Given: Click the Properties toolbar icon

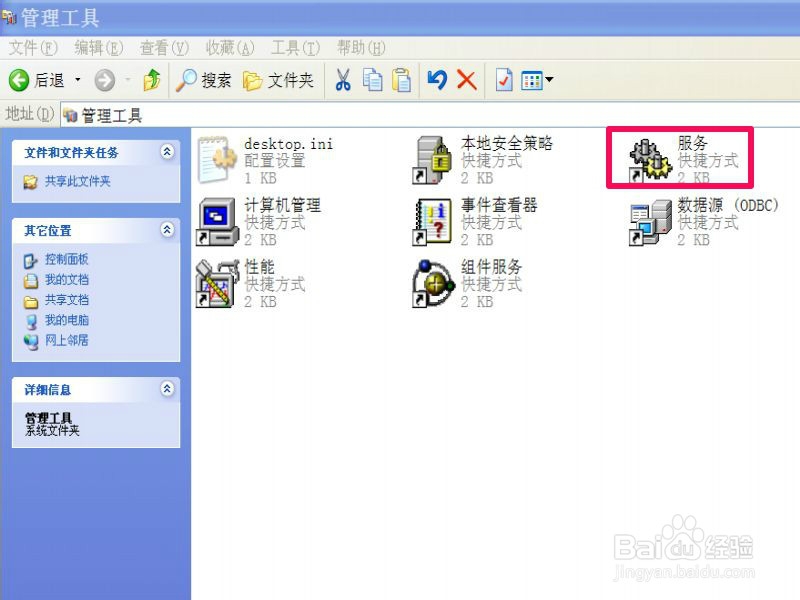Looking at the screenshot, I should [x=504, y=80].
